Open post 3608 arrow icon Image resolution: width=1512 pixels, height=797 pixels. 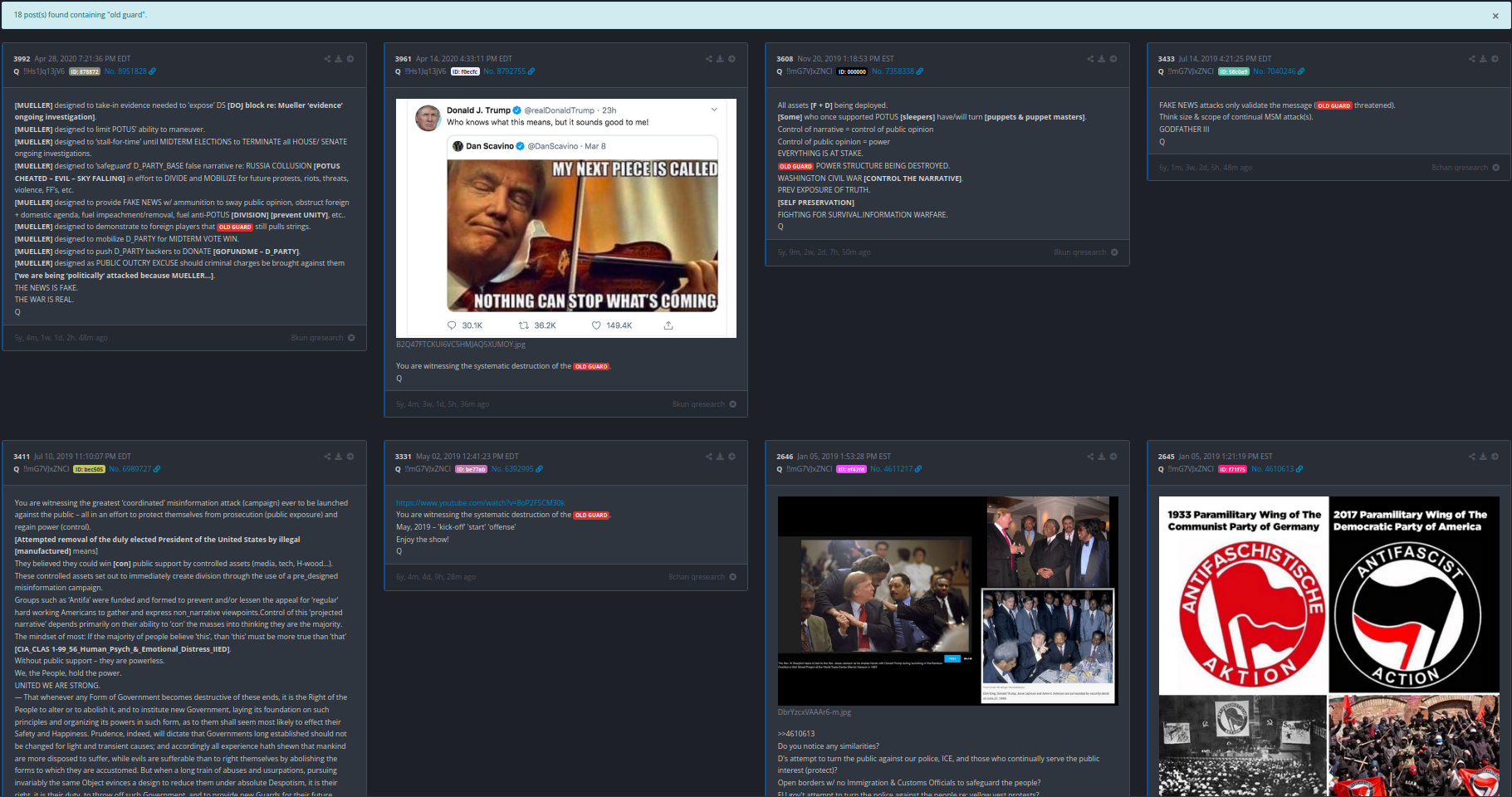pyautogui.click(x=1113, y=59)
